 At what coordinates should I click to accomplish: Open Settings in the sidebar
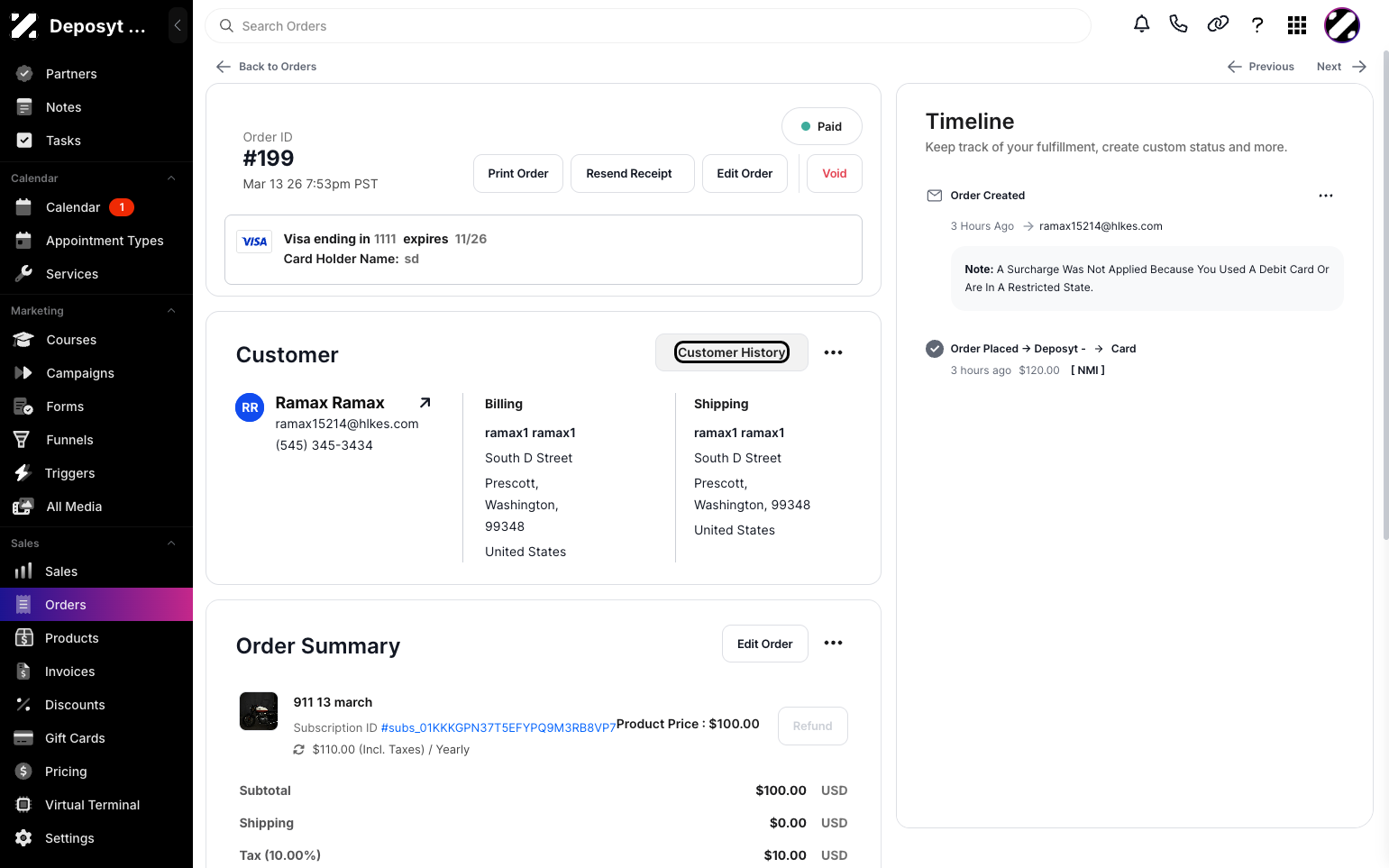click(x=96, y=838)
